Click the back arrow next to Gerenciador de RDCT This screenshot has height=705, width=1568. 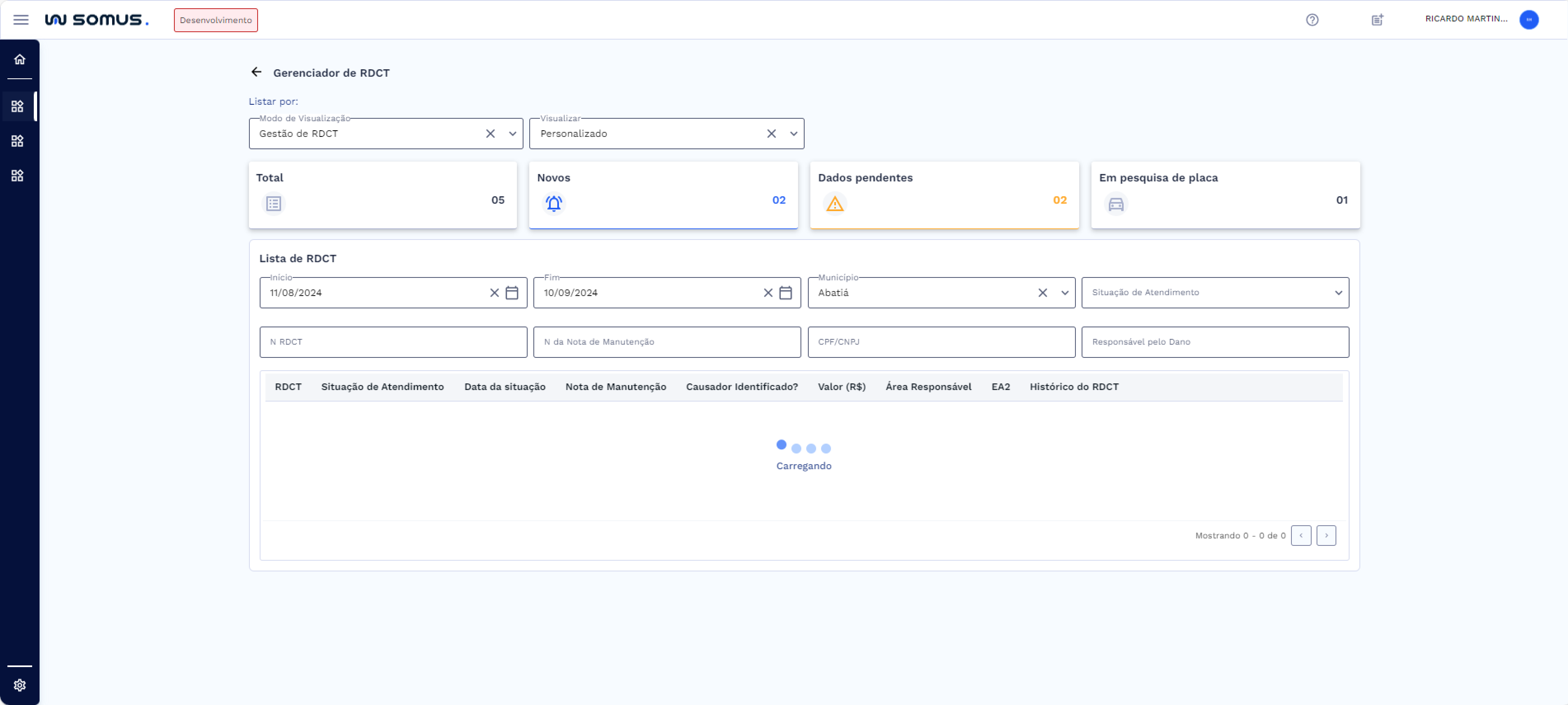[x=256, y=72]
